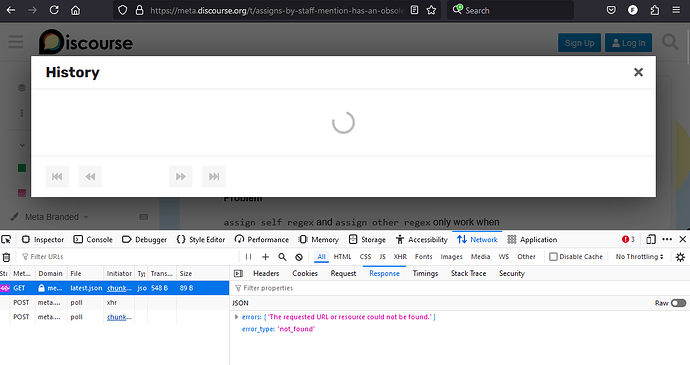Close the developer tools panel
The image size is (690, 365).
click(683, 239)
